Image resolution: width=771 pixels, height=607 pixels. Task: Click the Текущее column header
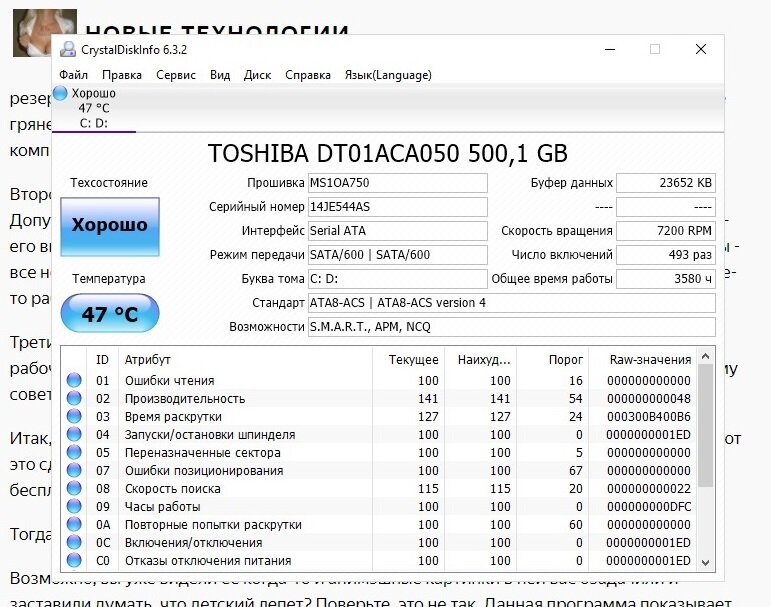click(409, 360)
